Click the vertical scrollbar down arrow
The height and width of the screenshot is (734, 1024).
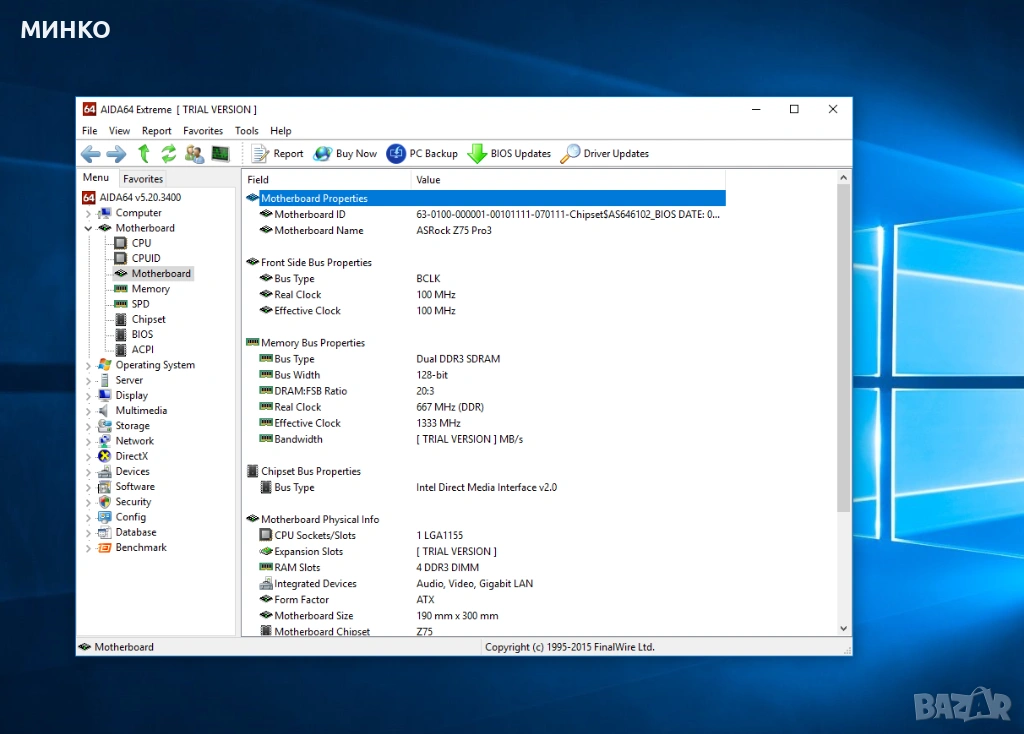coord(843,628)
